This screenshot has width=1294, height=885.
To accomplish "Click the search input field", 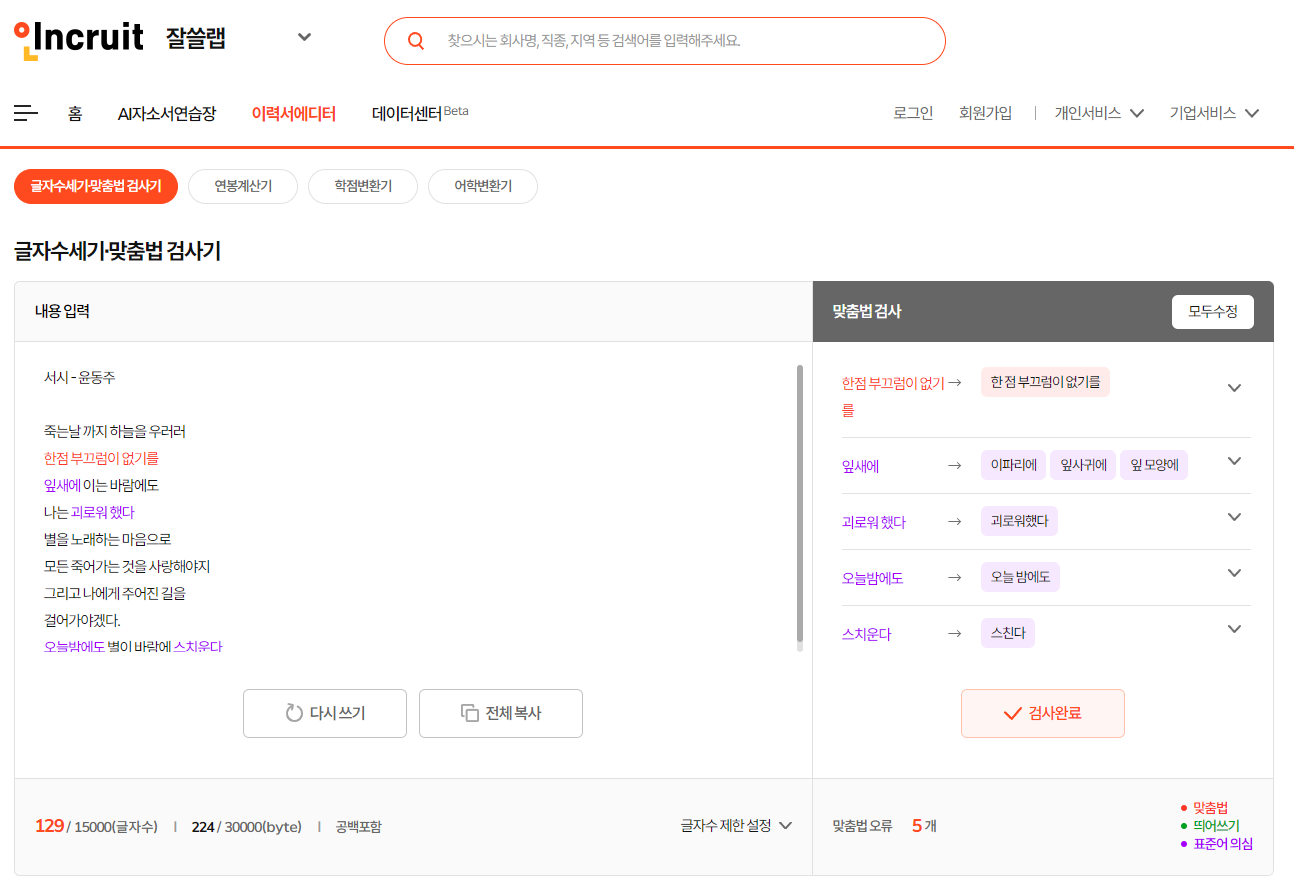I will click(660, 40).
